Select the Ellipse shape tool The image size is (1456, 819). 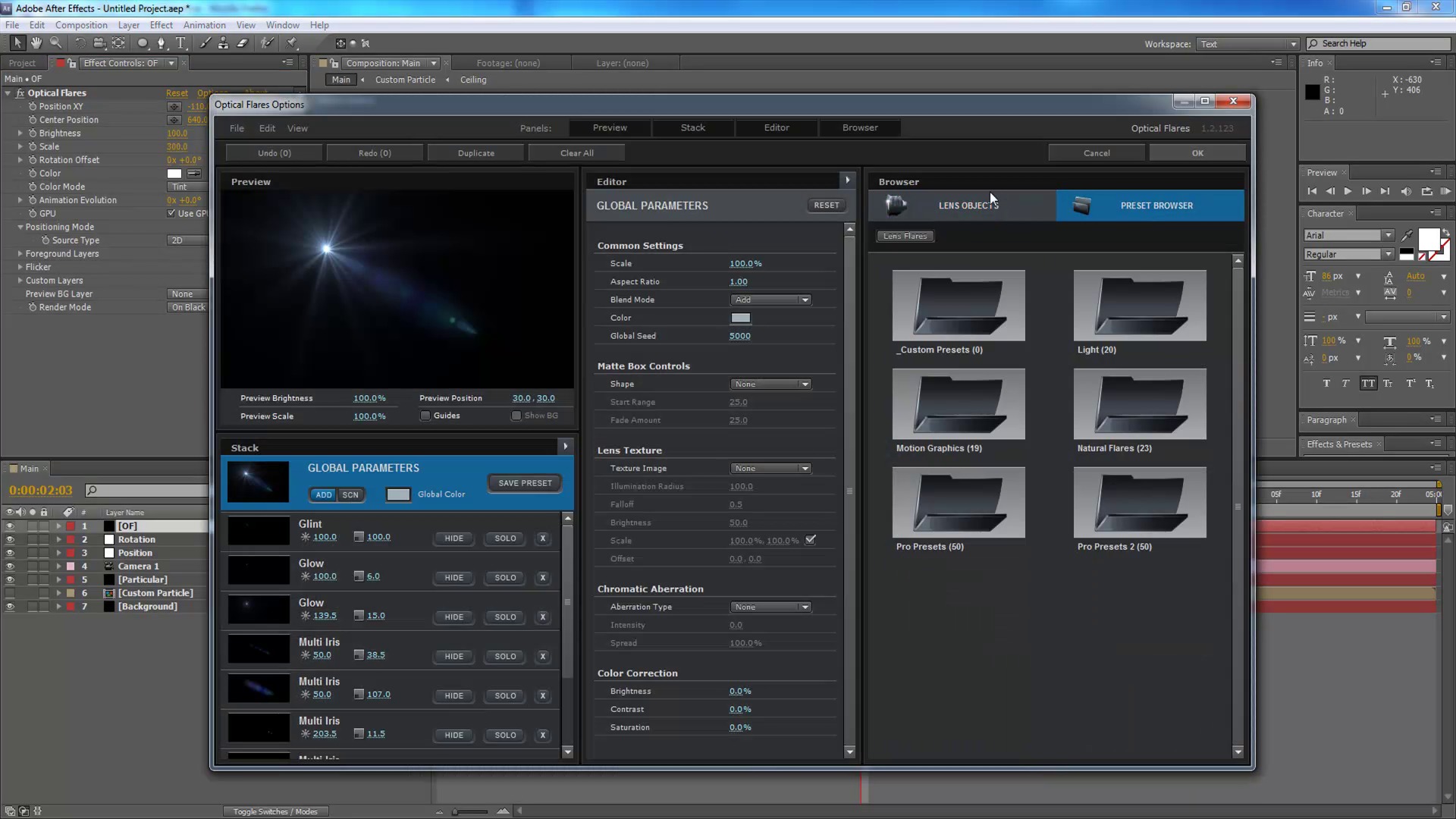coord(142,43)
